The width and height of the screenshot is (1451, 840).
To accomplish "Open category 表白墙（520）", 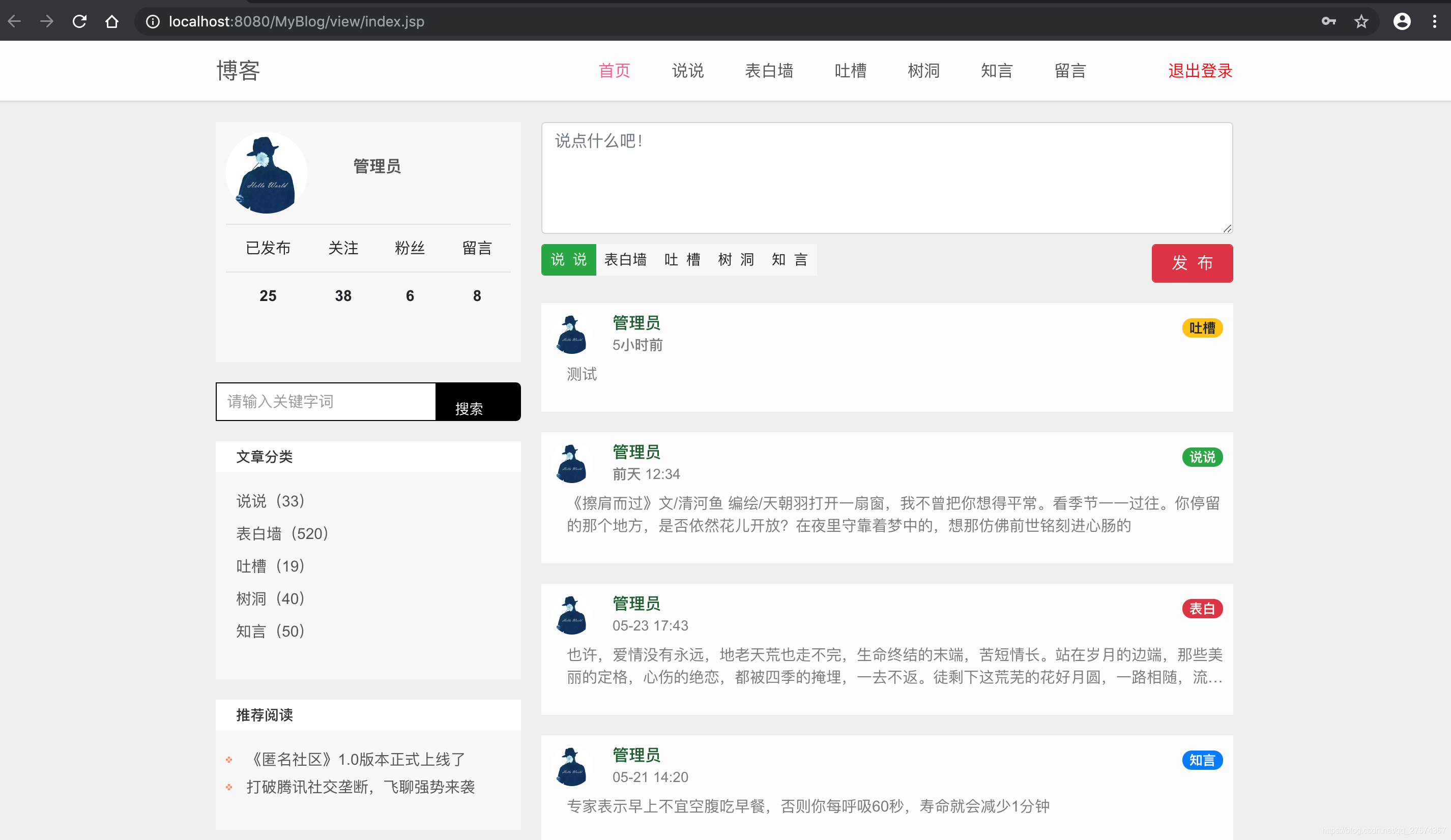I will 282,534.
